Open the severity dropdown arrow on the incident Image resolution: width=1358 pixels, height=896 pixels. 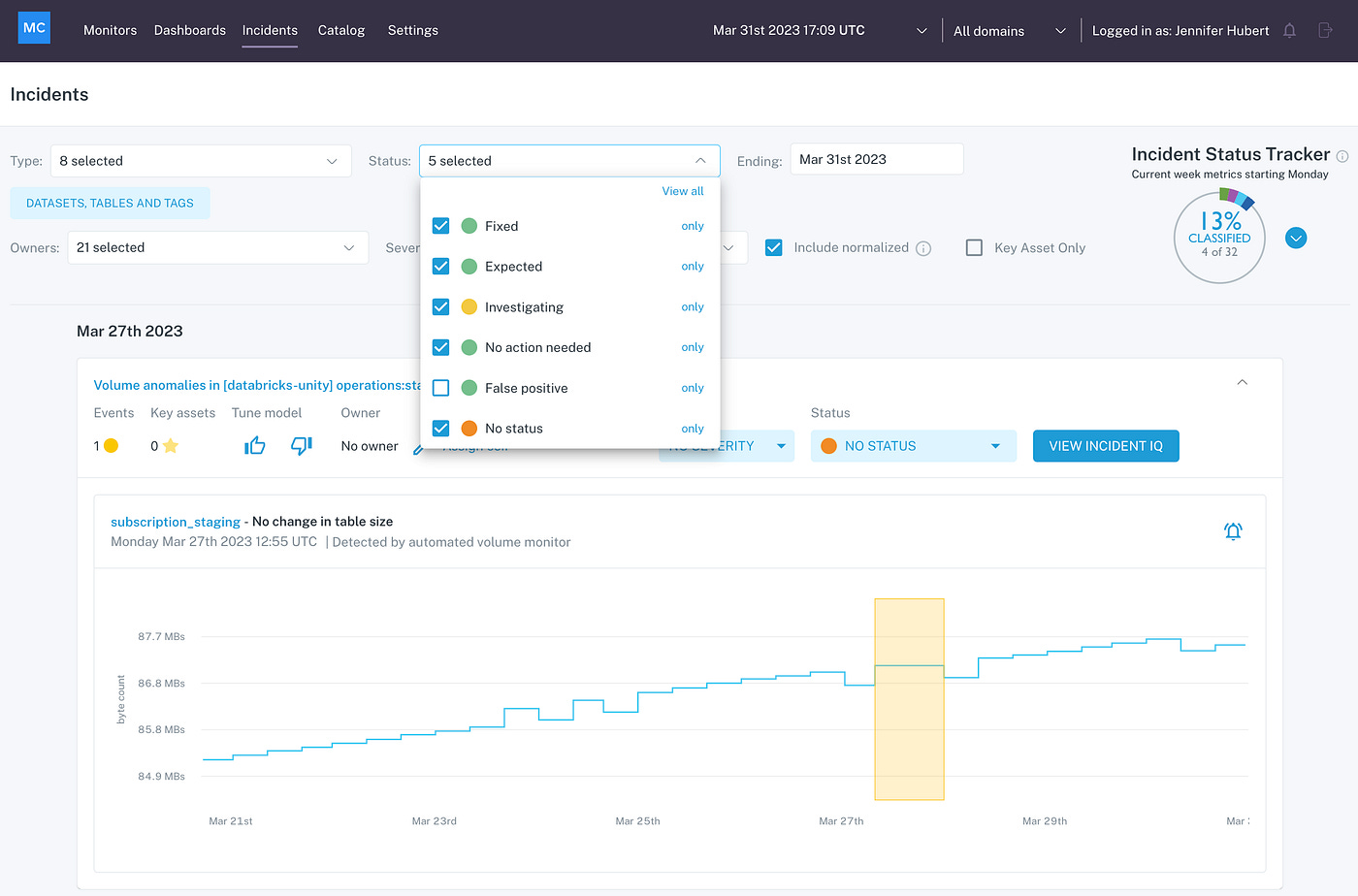point(781,446)
